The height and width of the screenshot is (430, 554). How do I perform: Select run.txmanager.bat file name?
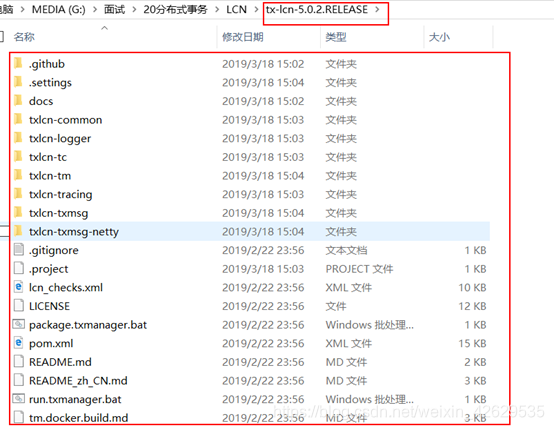point(75,399)
